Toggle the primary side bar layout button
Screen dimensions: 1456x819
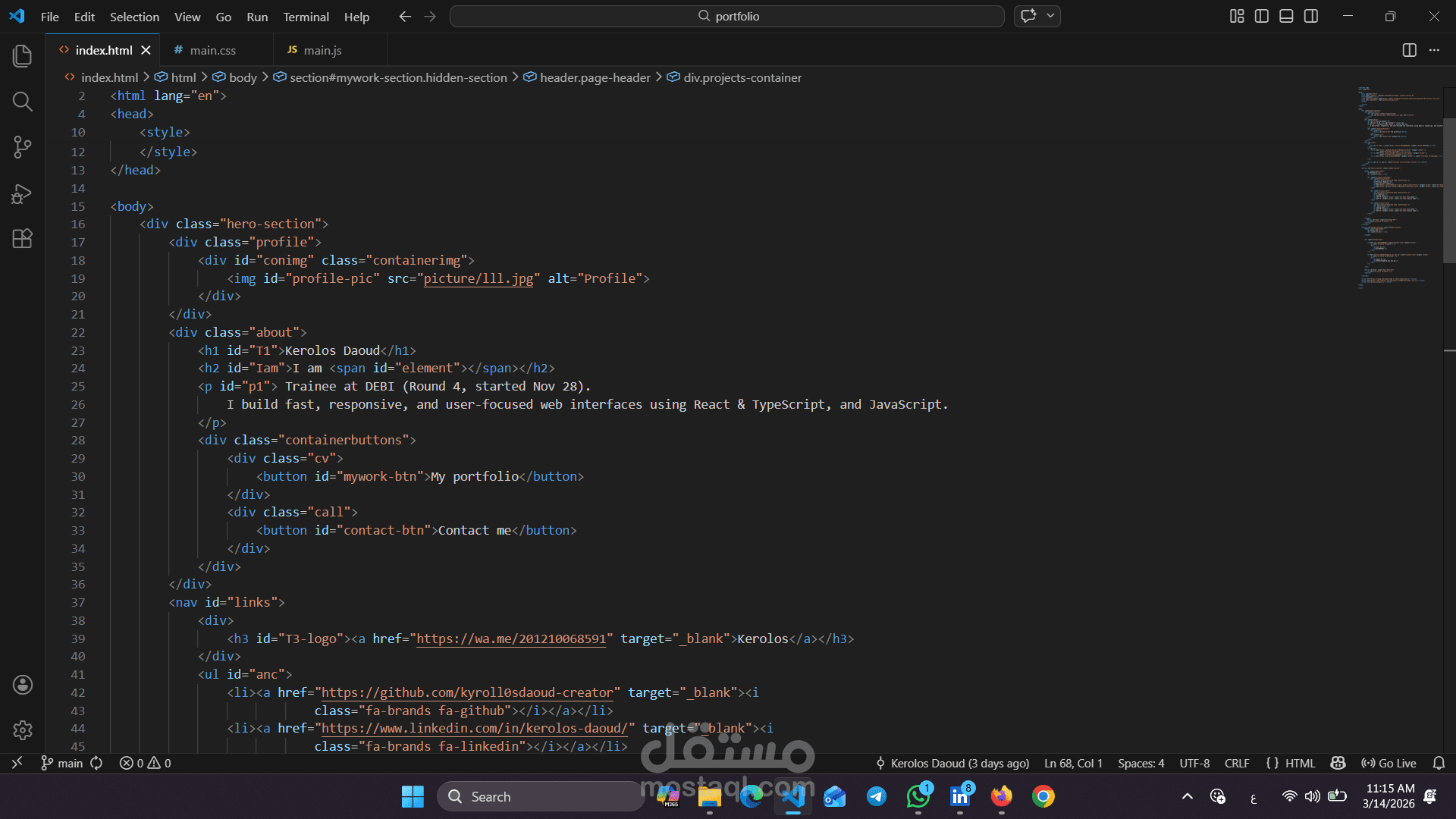tap(1262, 16)
